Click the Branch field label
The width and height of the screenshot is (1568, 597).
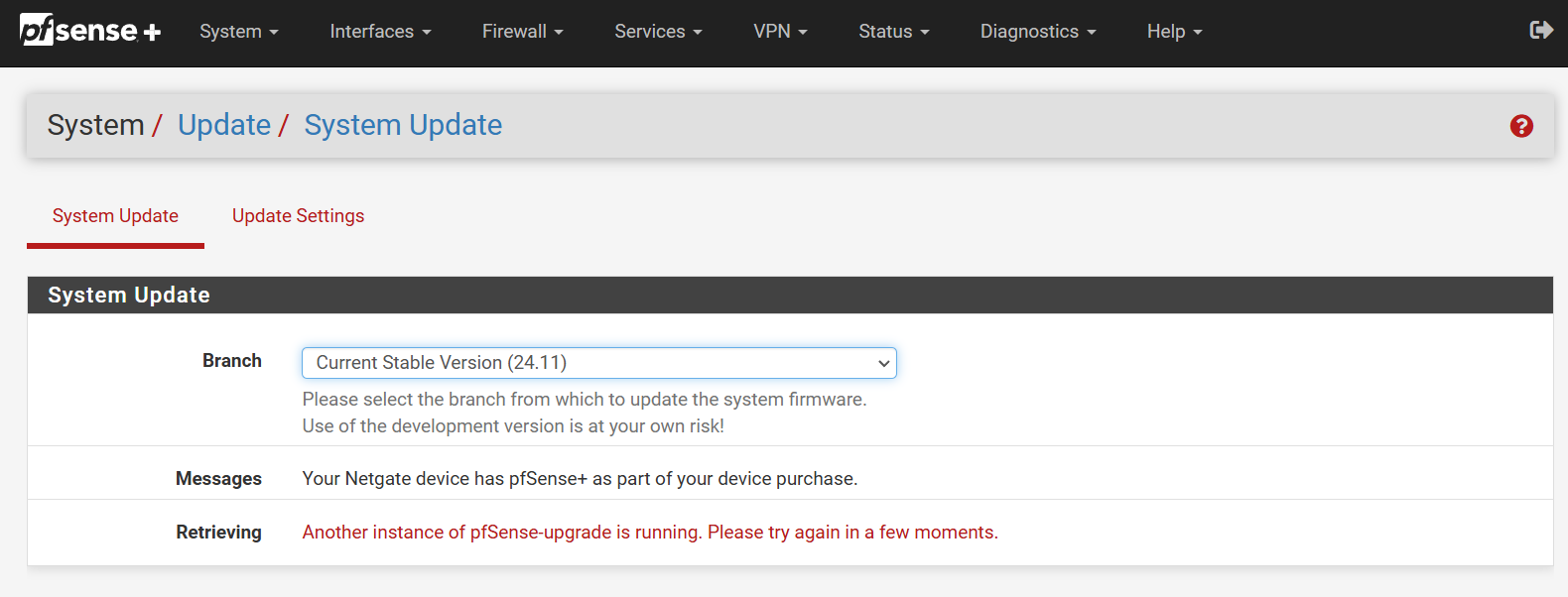[x=232, y=361]
